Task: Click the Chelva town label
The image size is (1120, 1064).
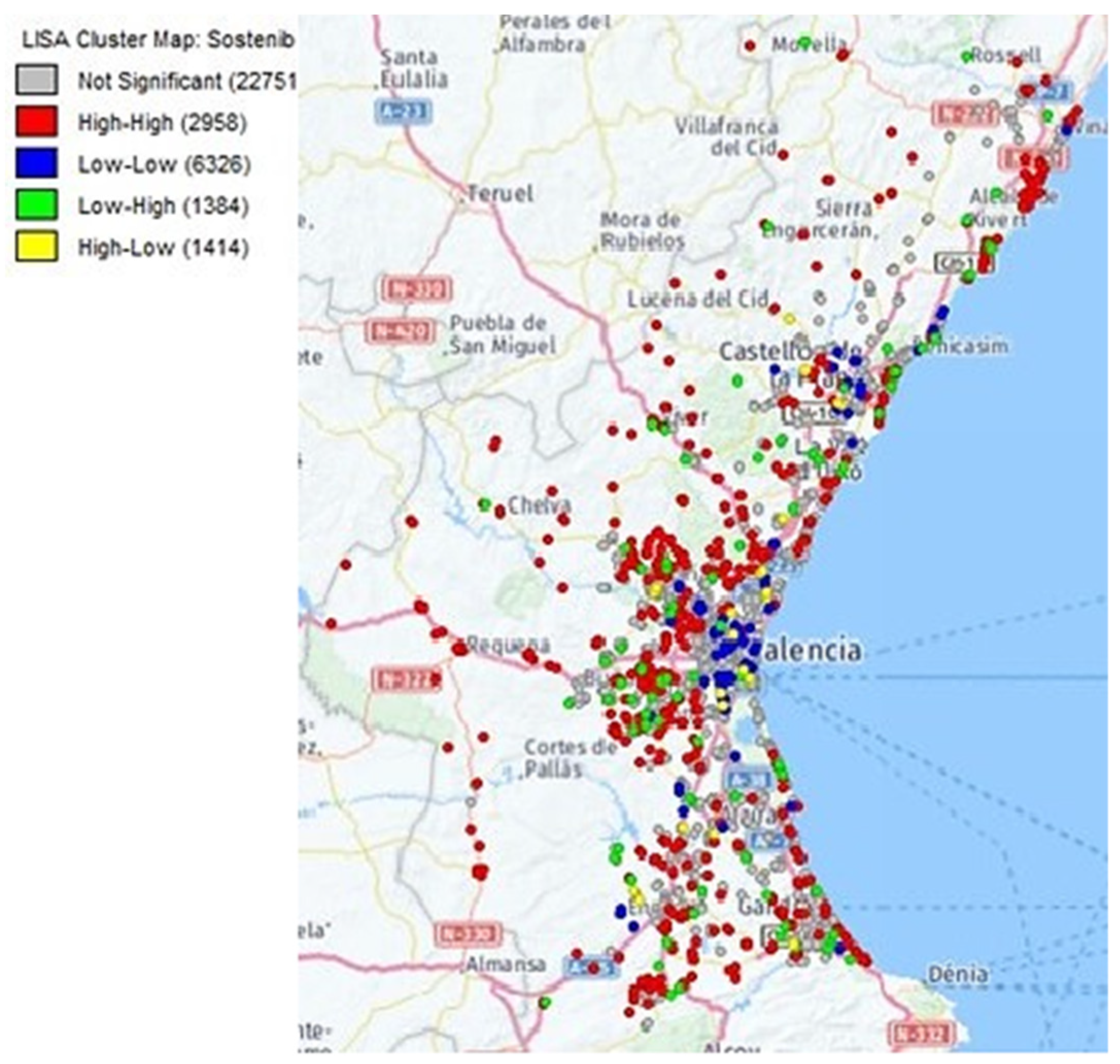Action: coord(539,505)
